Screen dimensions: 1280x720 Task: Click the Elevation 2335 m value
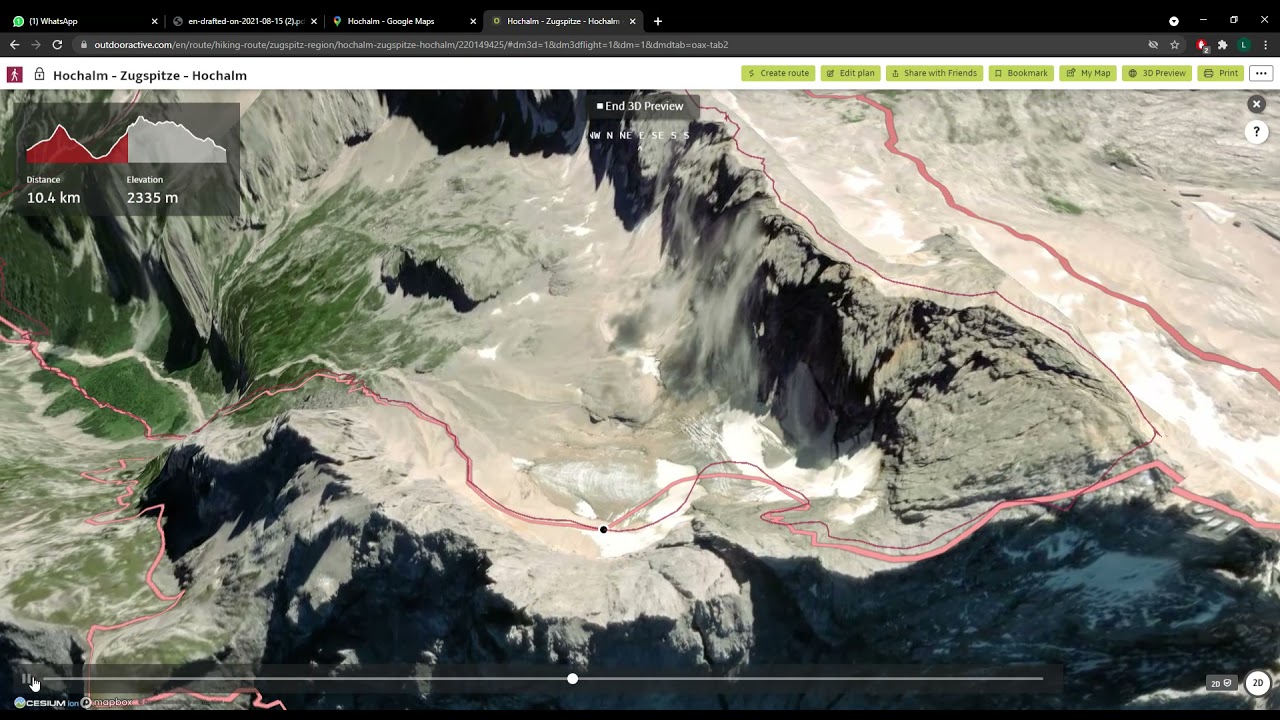152,198
